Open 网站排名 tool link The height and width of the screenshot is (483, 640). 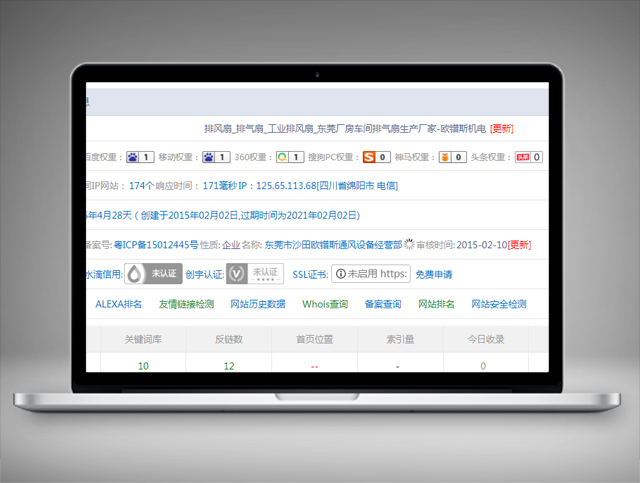[436, 304]
